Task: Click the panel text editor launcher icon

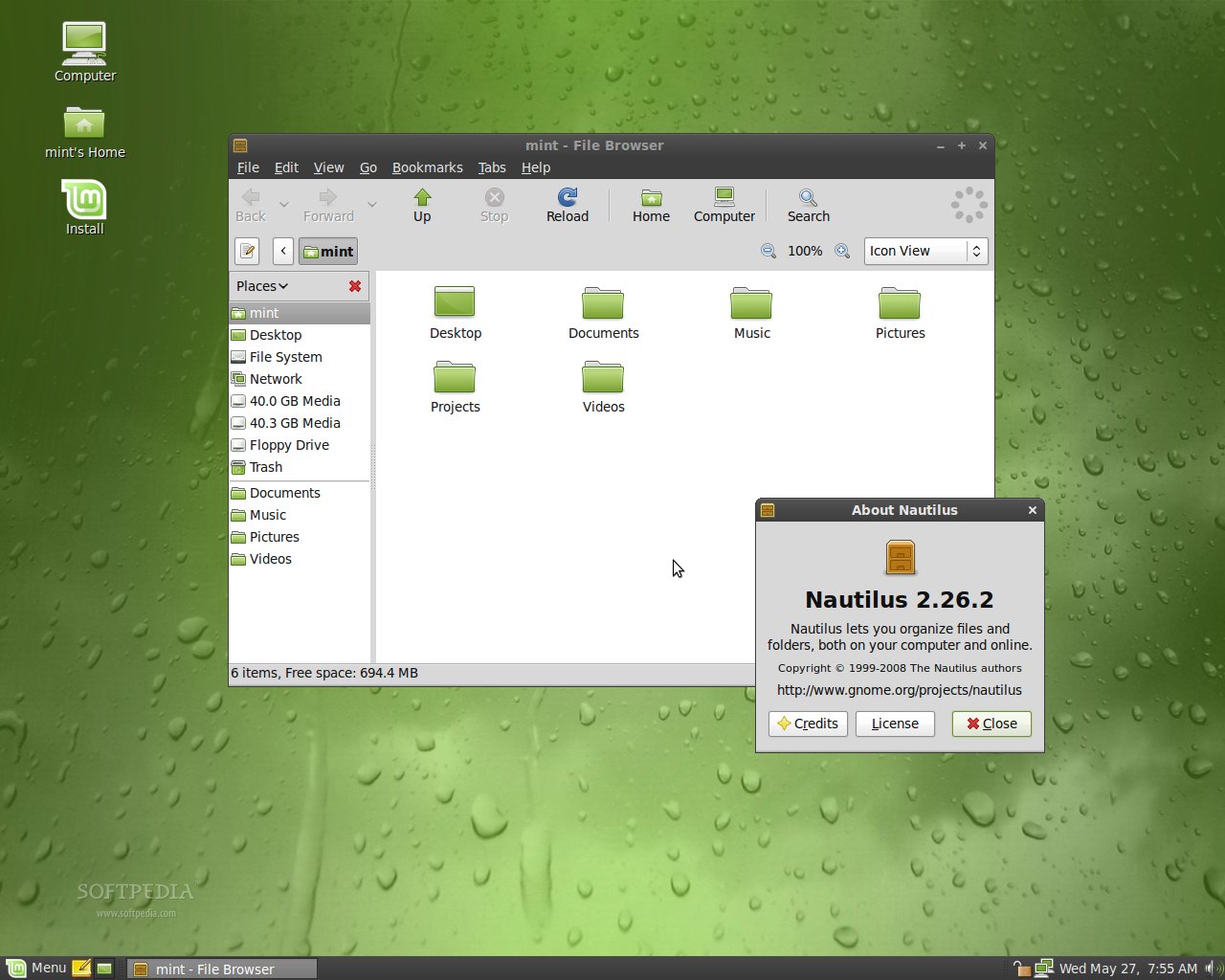Action: 81,968
